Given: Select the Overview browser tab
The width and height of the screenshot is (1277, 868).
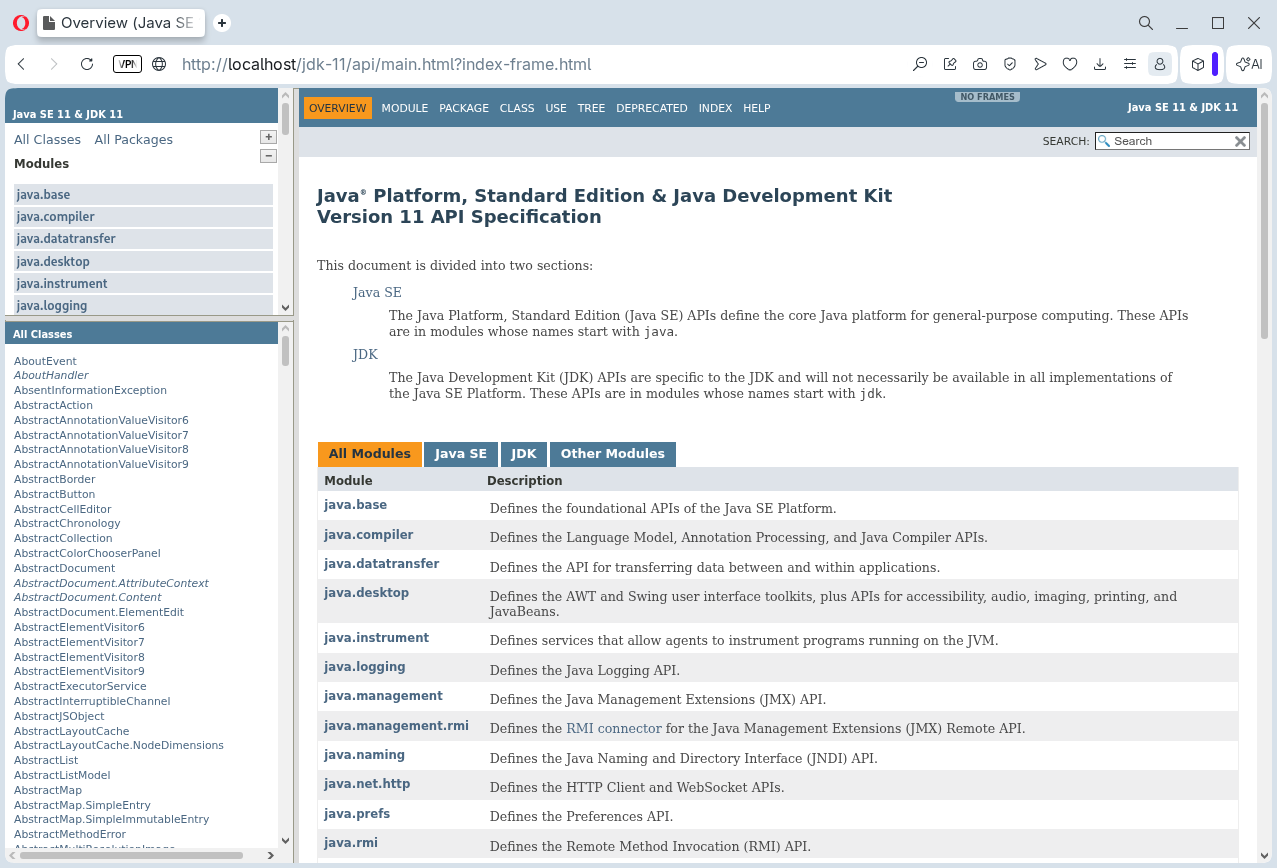Looking at the screenshot, I should 120,22.
